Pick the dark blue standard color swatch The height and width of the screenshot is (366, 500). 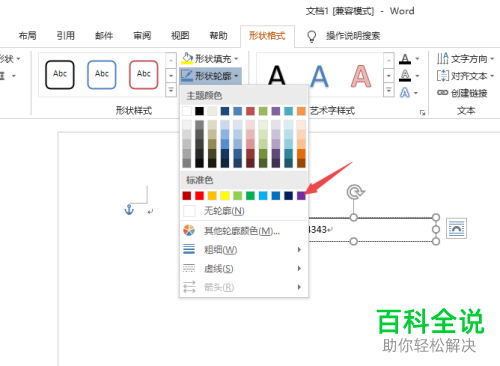(x=288, y=195)
